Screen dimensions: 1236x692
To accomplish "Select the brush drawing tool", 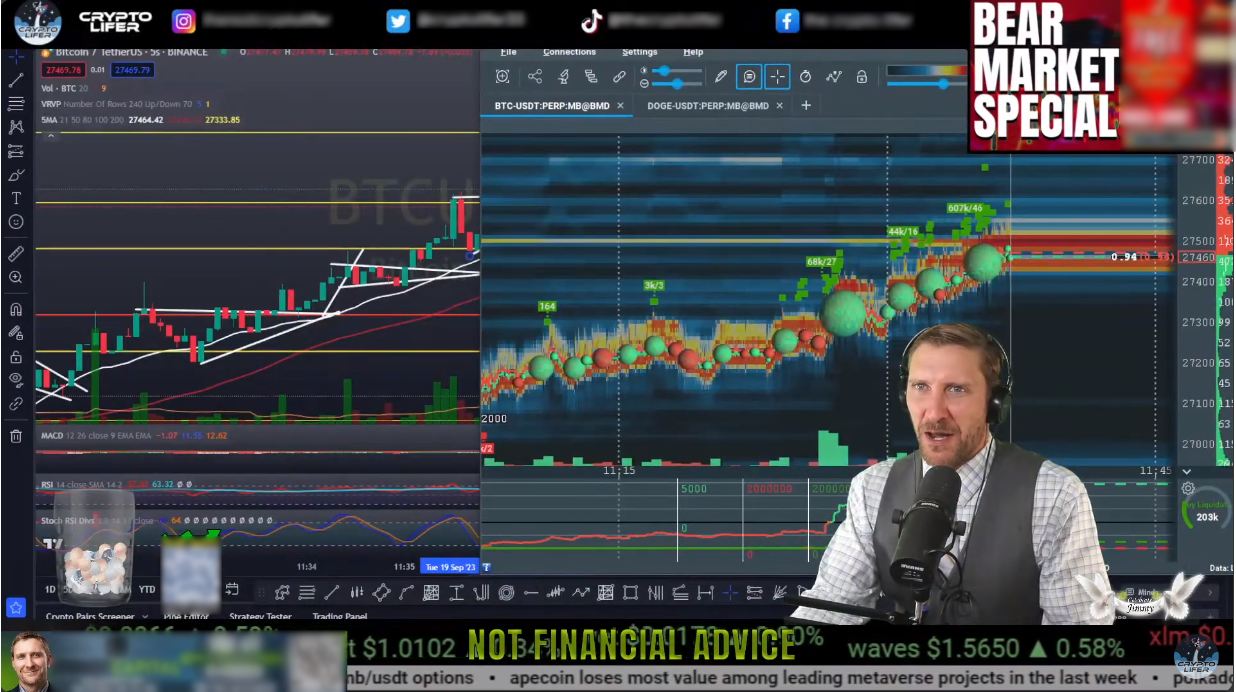I will (x=16, y=175).
